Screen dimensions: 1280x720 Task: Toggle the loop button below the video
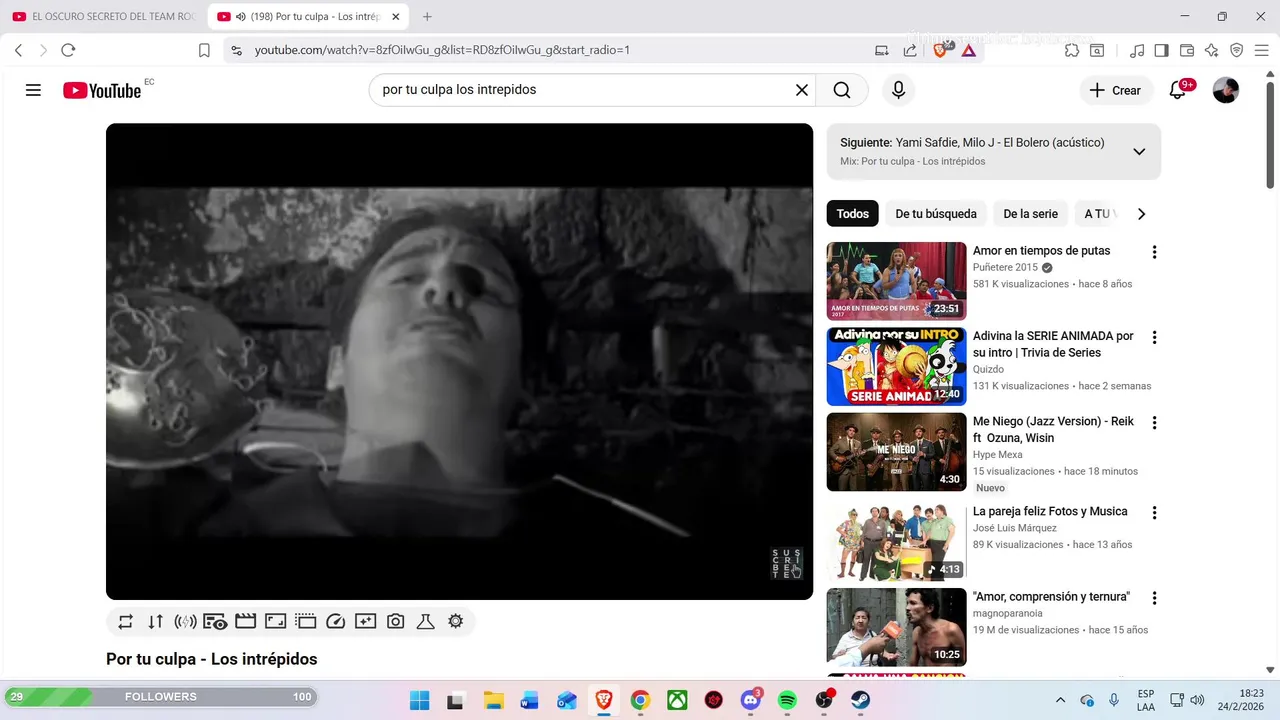(x=125, y=622)
